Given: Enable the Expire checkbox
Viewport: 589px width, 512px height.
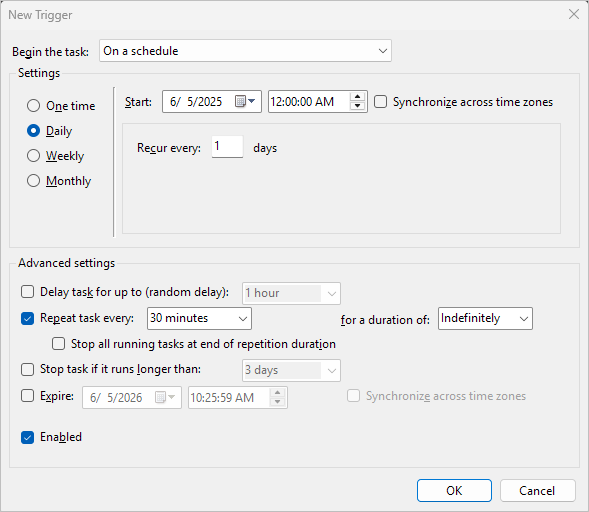Looking at the screenshot, I should (x=27, y=396).
